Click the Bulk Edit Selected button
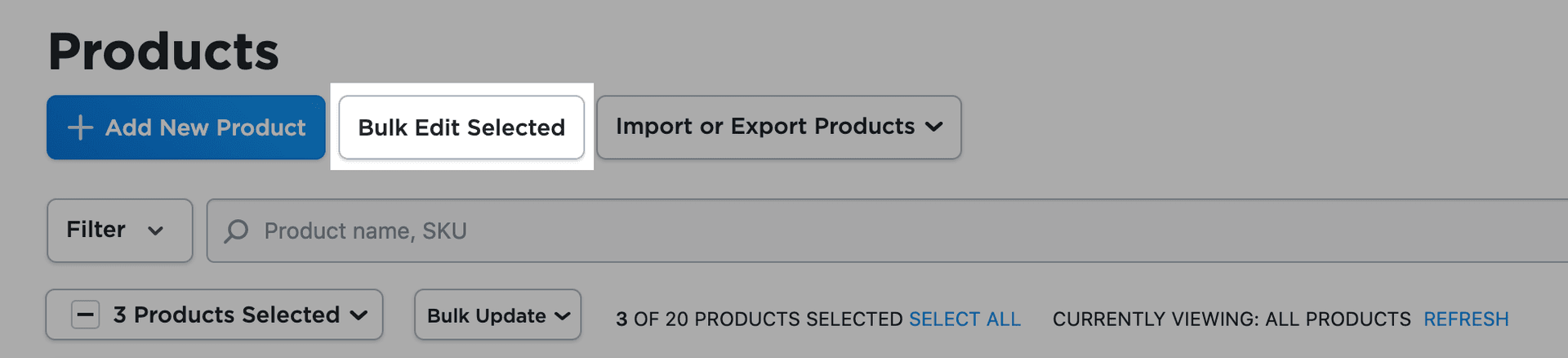This screenshot has width=1568, height=358. click(461, 128)
